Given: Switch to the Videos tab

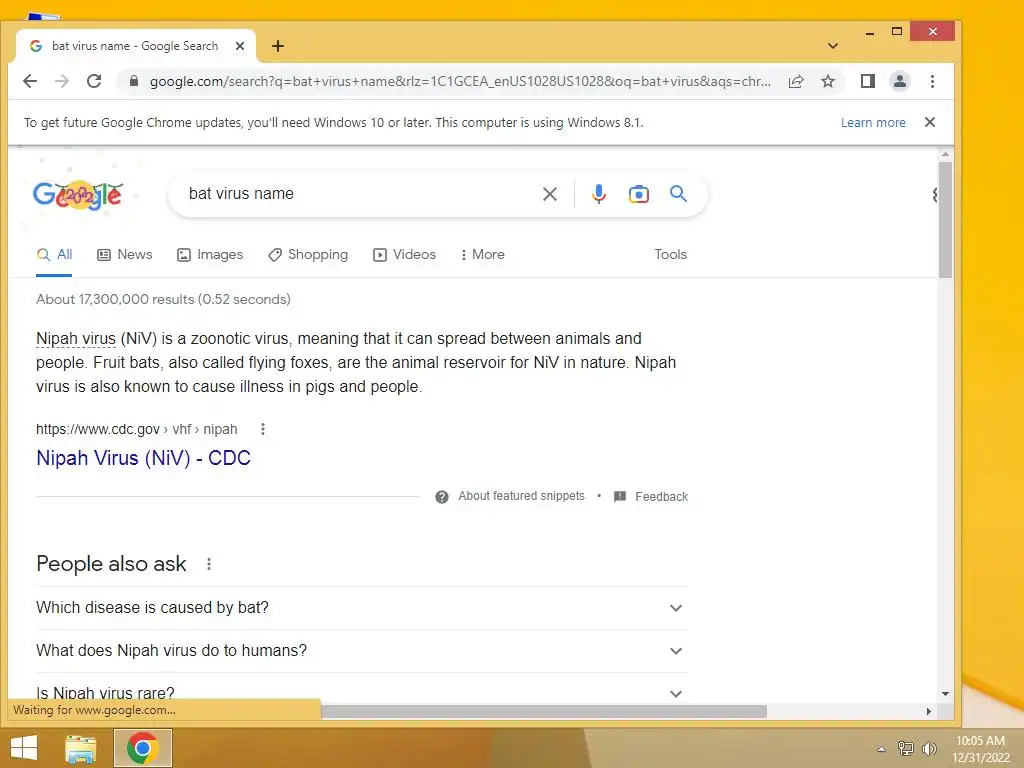Looking at the screenshot, I should coord(404,255).
